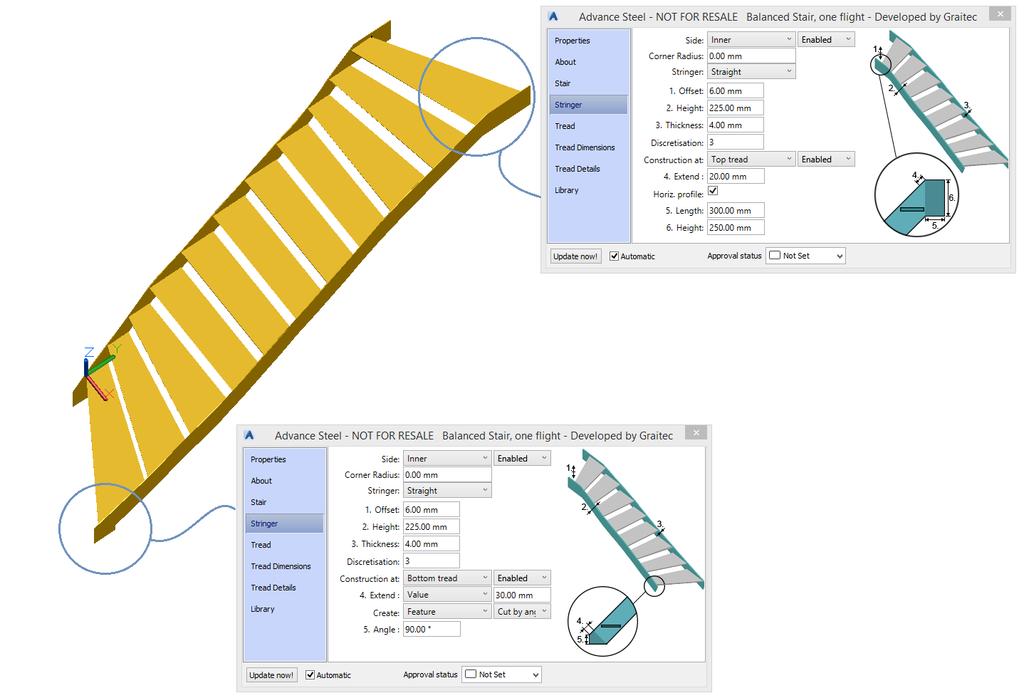
Task: Click 1. Offset field in top dialog
Action: click(x=735, y=91)
